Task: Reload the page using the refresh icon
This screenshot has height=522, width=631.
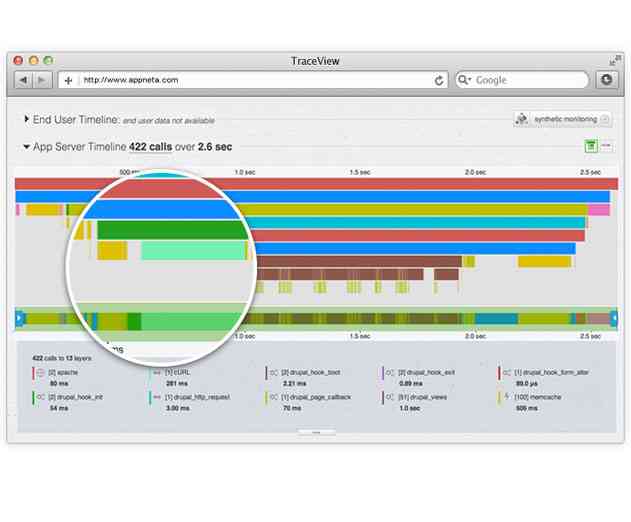Action: coord(439,80)
